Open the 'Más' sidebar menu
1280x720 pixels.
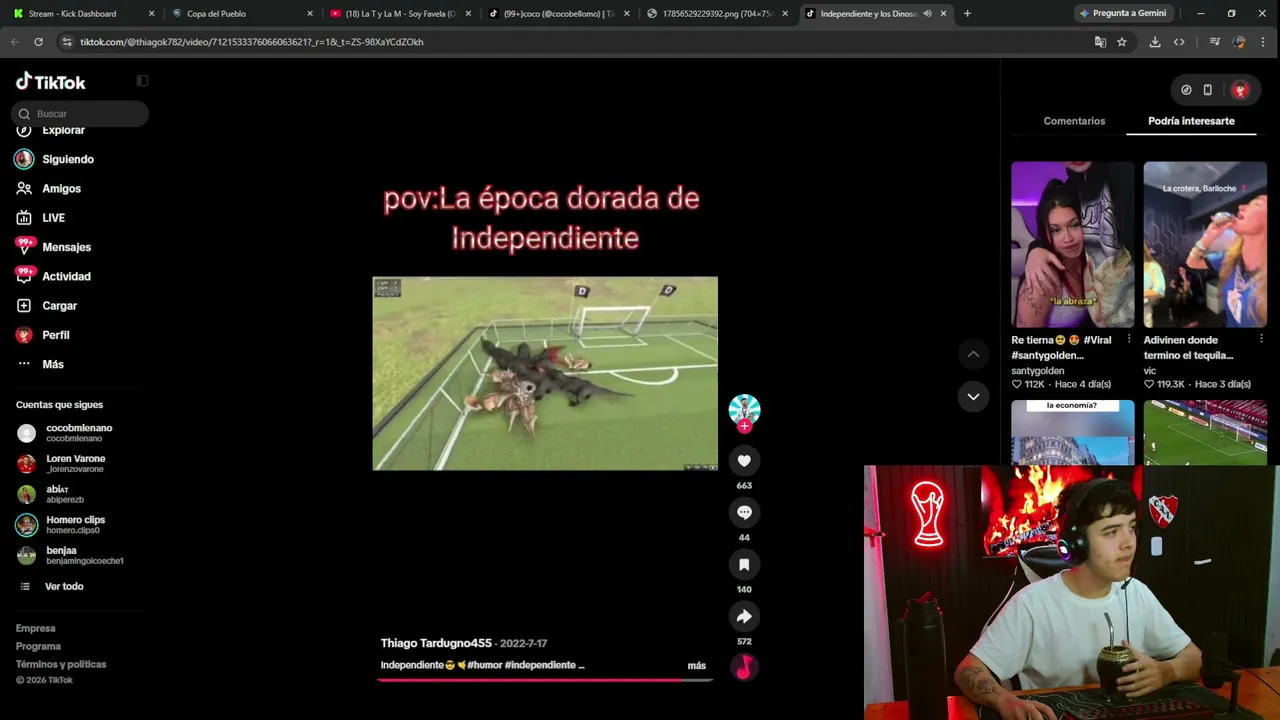[53, 364]
